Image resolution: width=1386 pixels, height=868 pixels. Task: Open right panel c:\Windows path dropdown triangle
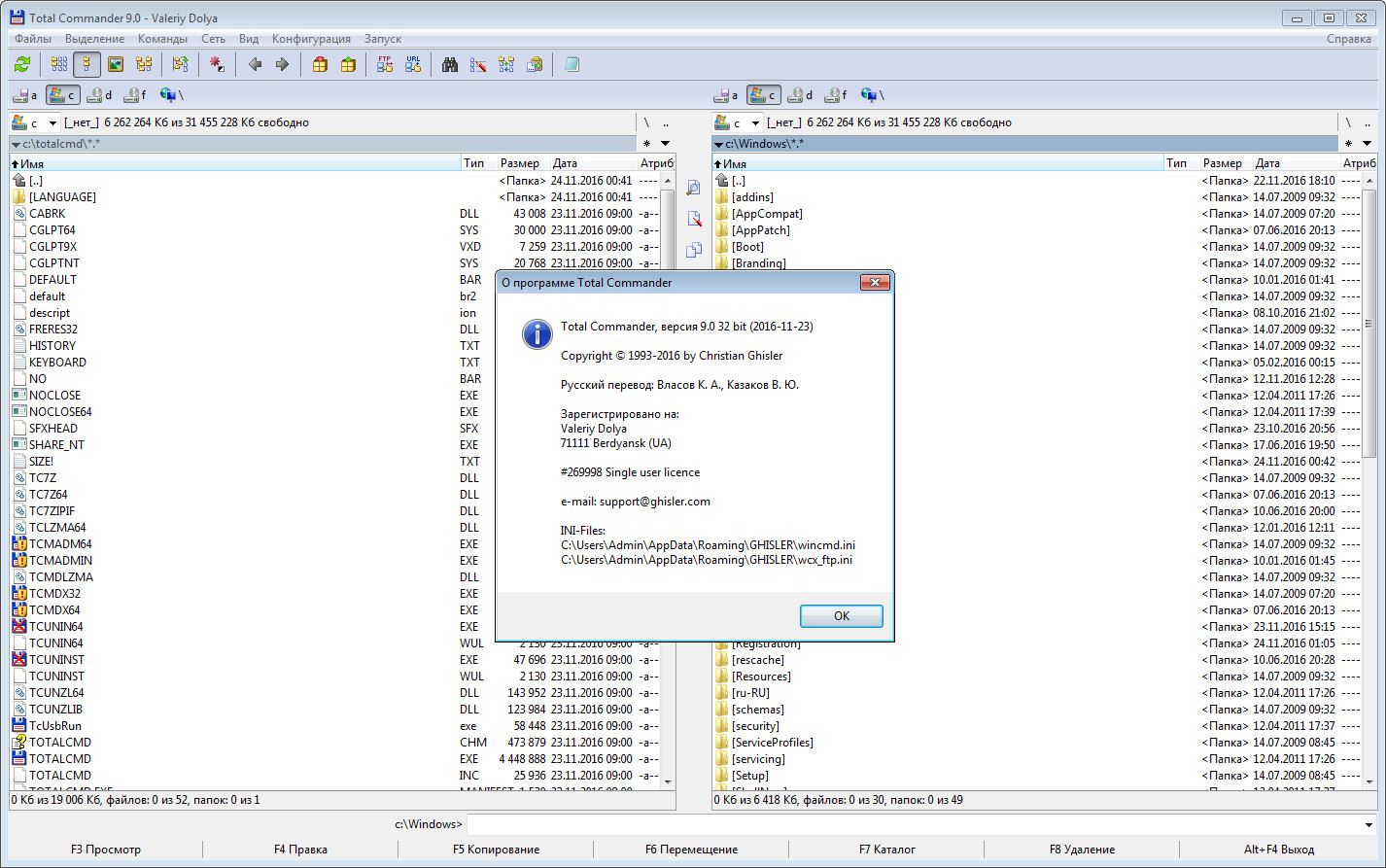pos(718,145)
